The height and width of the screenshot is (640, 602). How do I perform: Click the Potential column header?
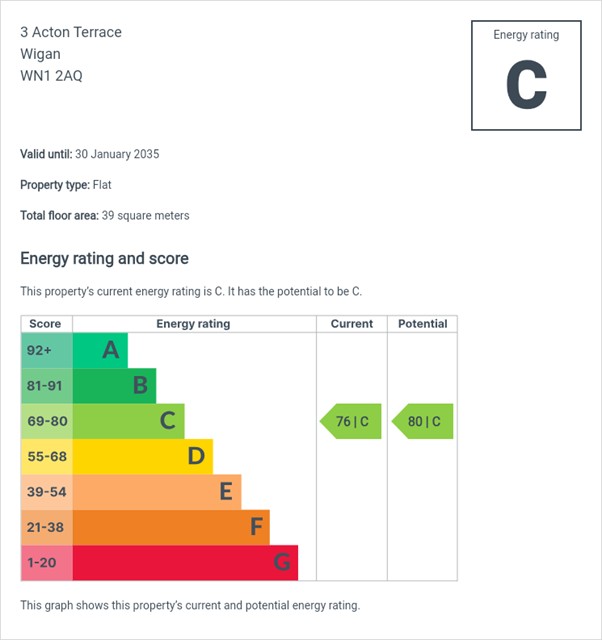pyautogui.click(x=422, y=324)
